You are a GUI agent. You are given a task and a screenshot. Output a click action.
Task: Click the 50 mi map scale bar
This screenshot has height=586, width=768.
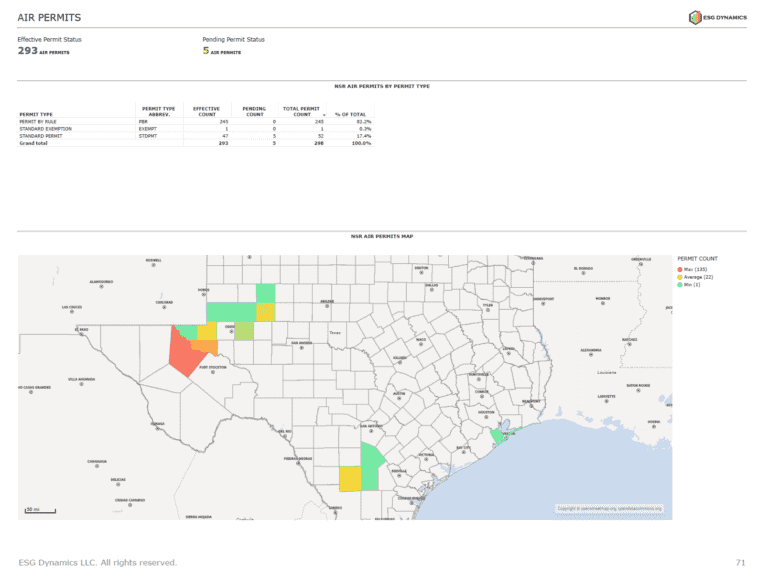(40, 510)
